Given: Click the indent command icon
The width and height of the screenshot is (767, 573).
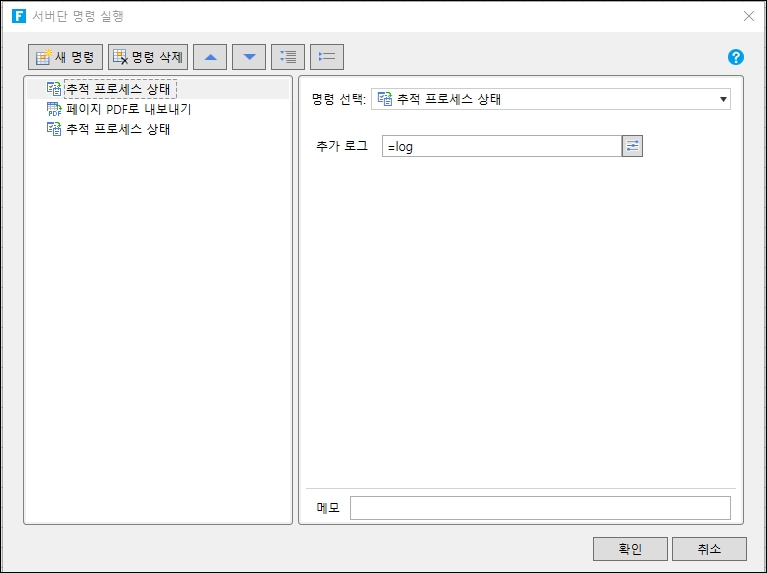Looking at the screenshot, I should (x=288, y=57).
